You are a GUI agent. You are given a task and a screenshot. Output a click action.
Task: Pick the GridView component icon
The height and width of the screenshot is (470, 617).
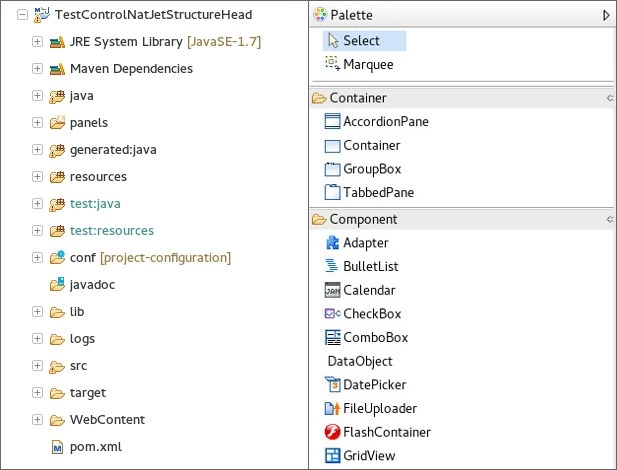point(332,455)
